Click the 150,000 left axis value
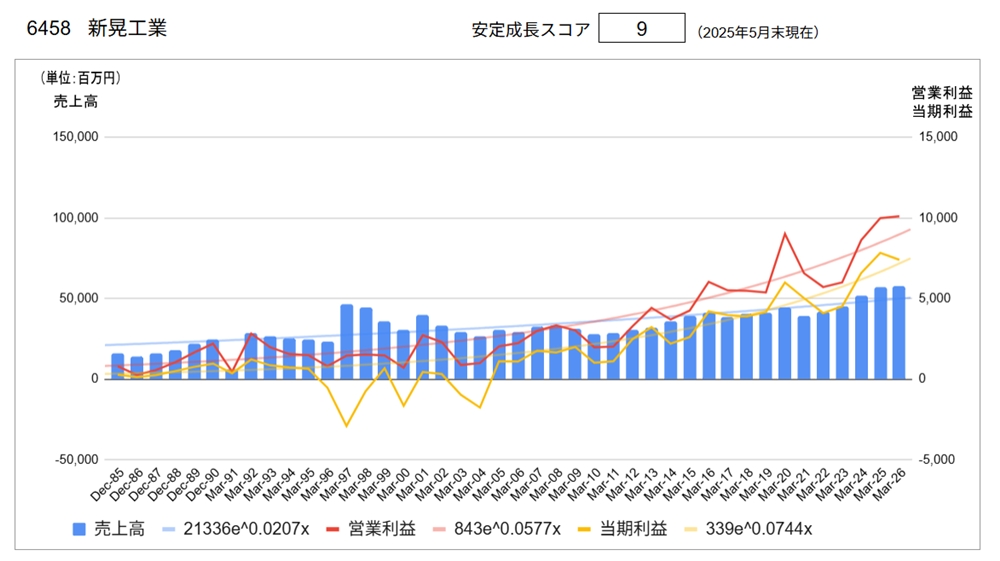Viewport: 1000px width, 561px height. 75,136
